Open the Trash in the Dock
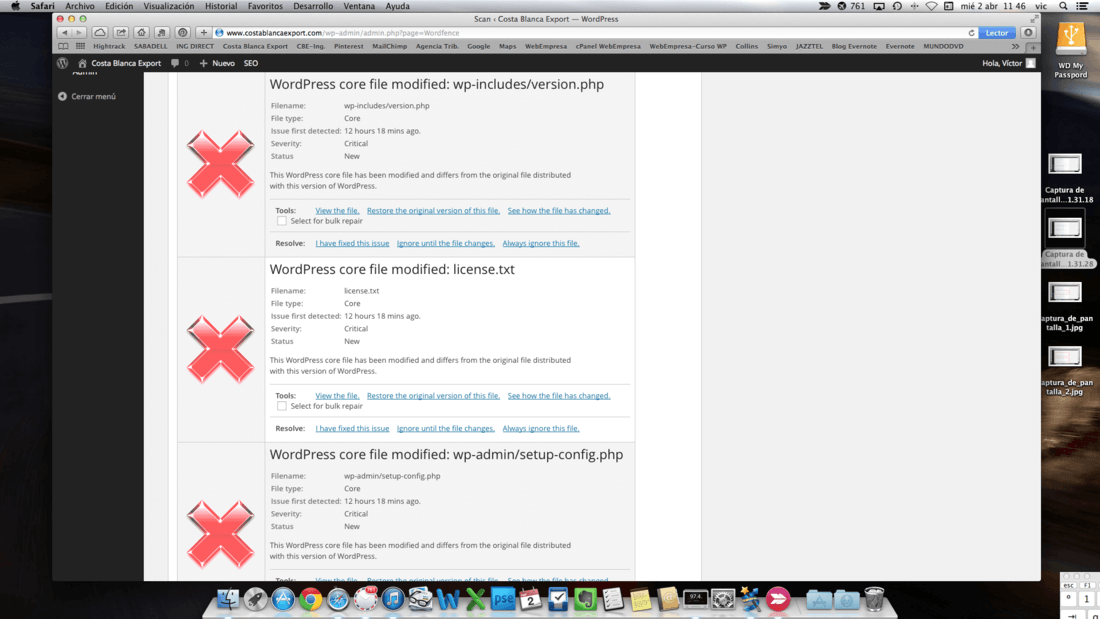 874,599
